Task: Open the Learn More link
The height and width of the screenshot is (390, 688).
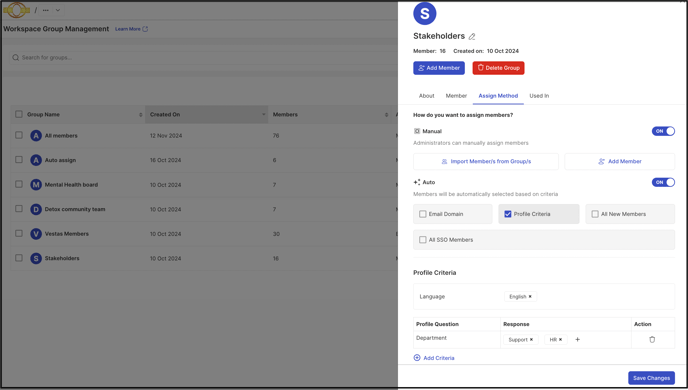Action: click(x=131, y=29)
